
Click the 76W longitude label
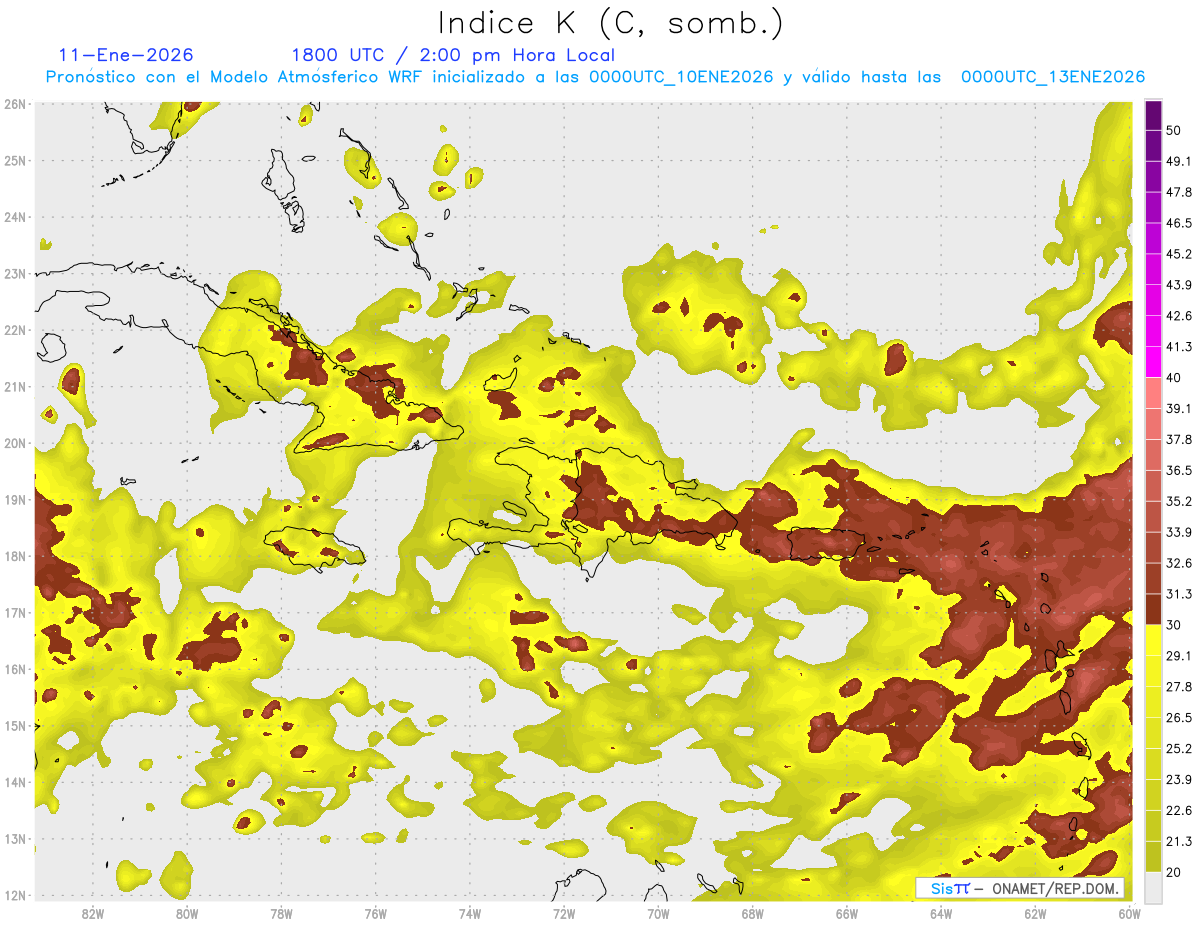pyautogui.click(x=375, y=914)
